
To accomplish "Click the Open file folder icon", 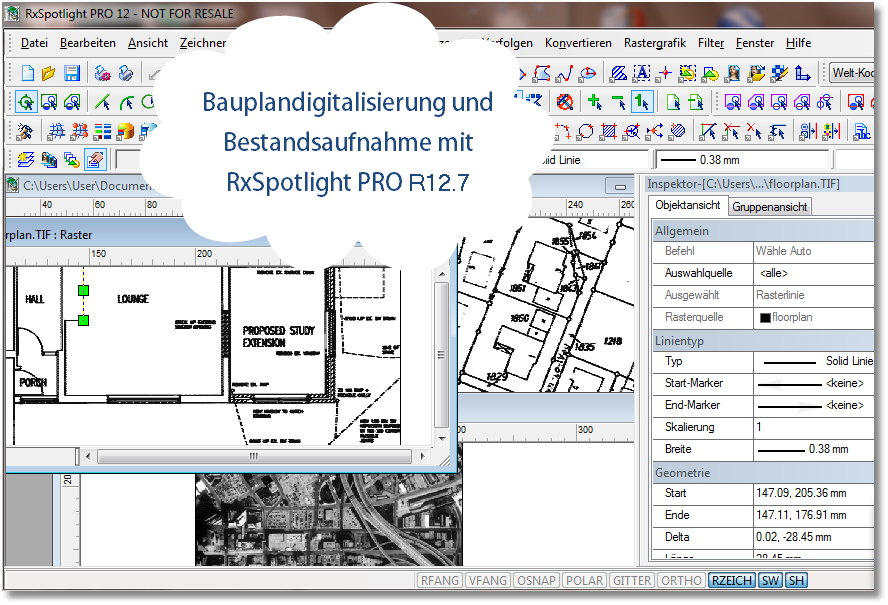I will pyautogui.click(x=49, y=73).
